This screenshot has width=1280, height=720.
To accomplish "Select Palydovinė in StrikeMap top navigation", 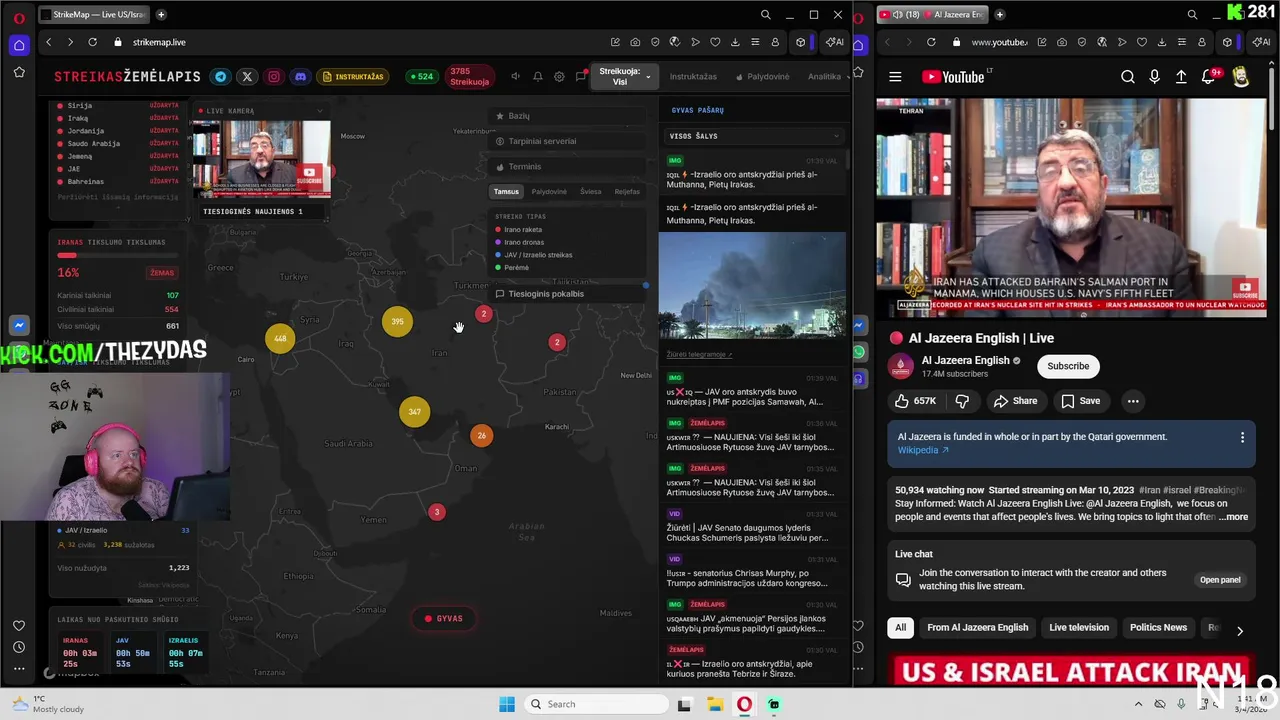I will coord(763,77).
